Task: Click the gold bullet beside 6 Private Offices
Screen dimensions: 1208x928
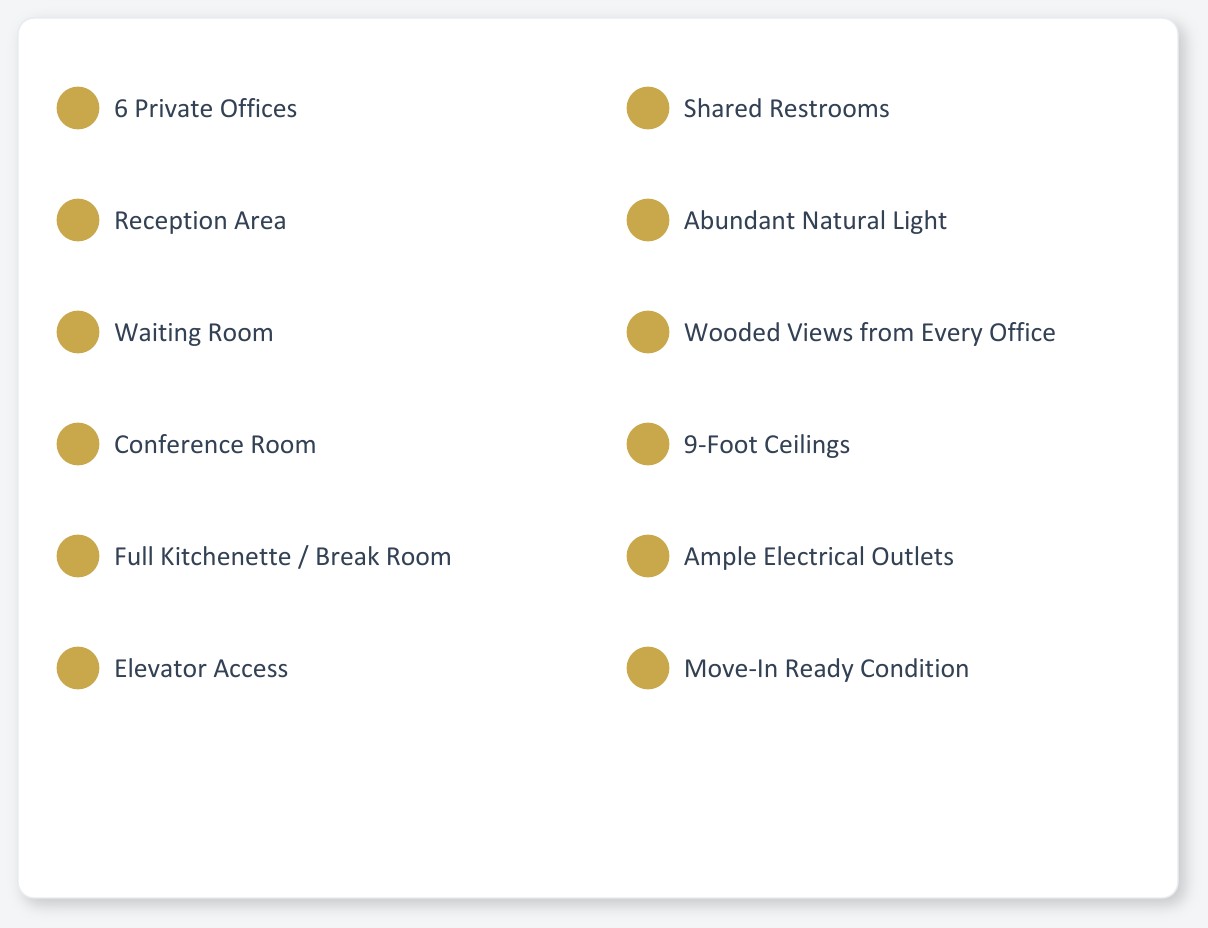Action: tap(78, 108)
